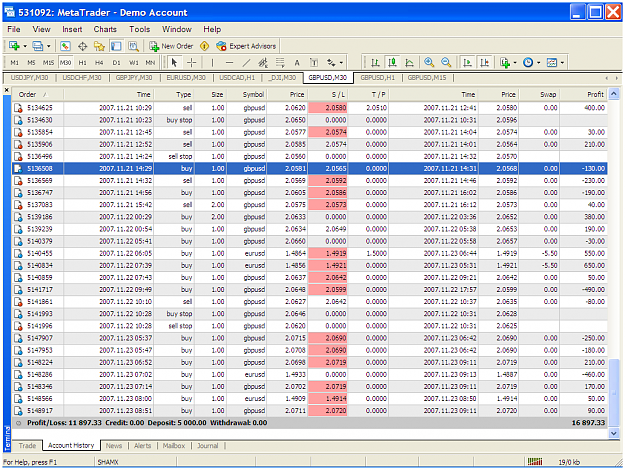Screen dimensions: 625x470
Task: Click the New Order button
Action: pyautogui.click(x=171, y=46)
